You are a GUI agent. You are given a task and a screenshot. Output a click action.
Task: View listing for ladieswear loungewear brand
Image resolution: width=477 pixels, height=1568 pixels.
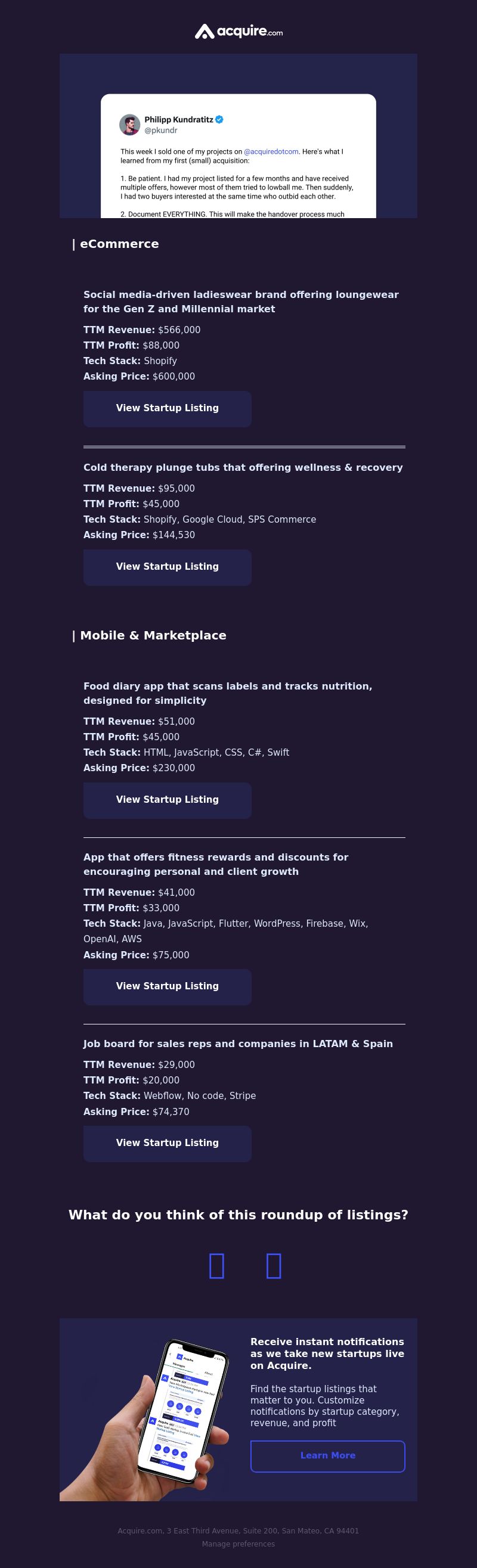pos(168,408)
